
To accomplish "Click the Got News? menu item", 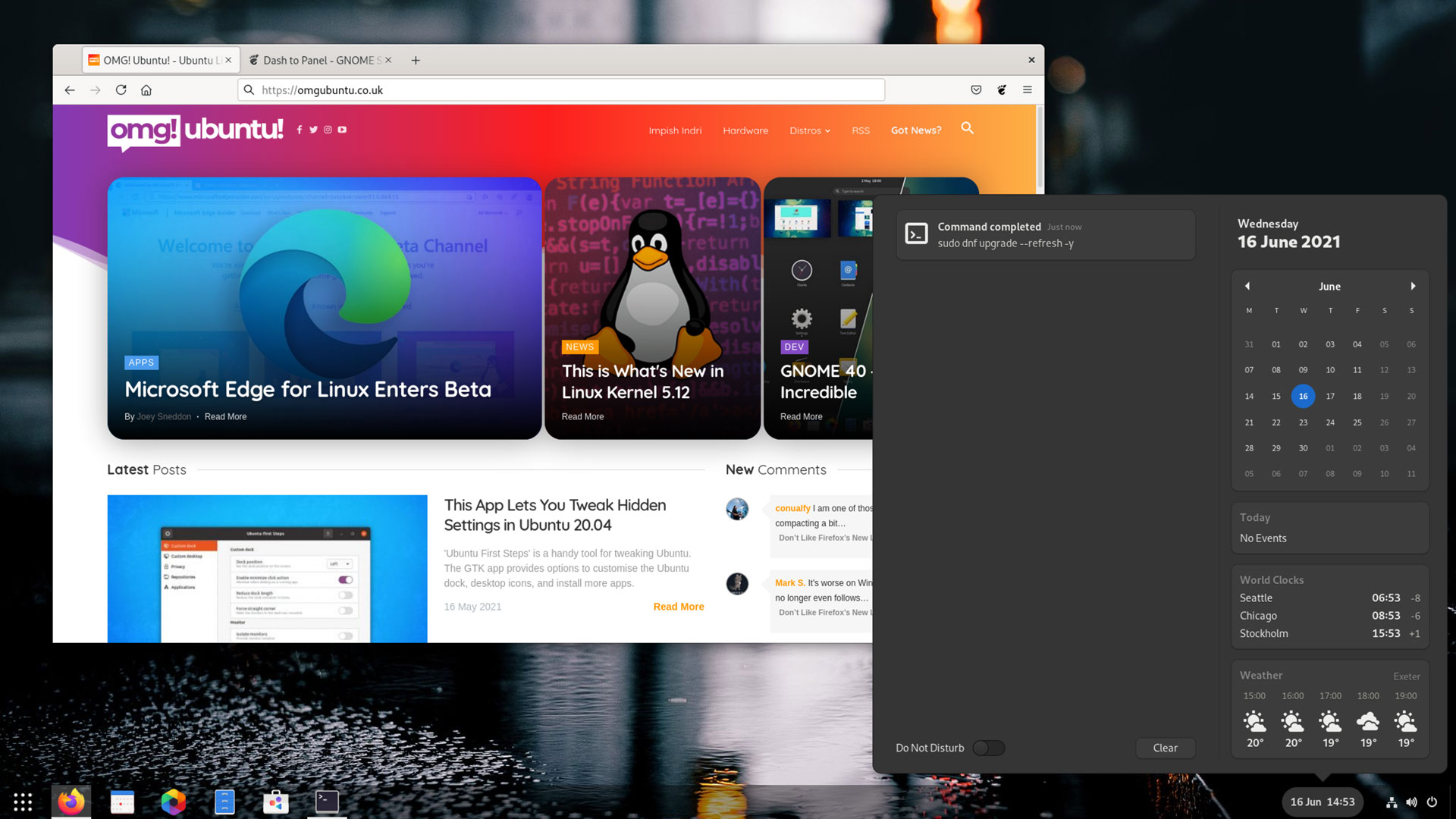I will [916, 130].
